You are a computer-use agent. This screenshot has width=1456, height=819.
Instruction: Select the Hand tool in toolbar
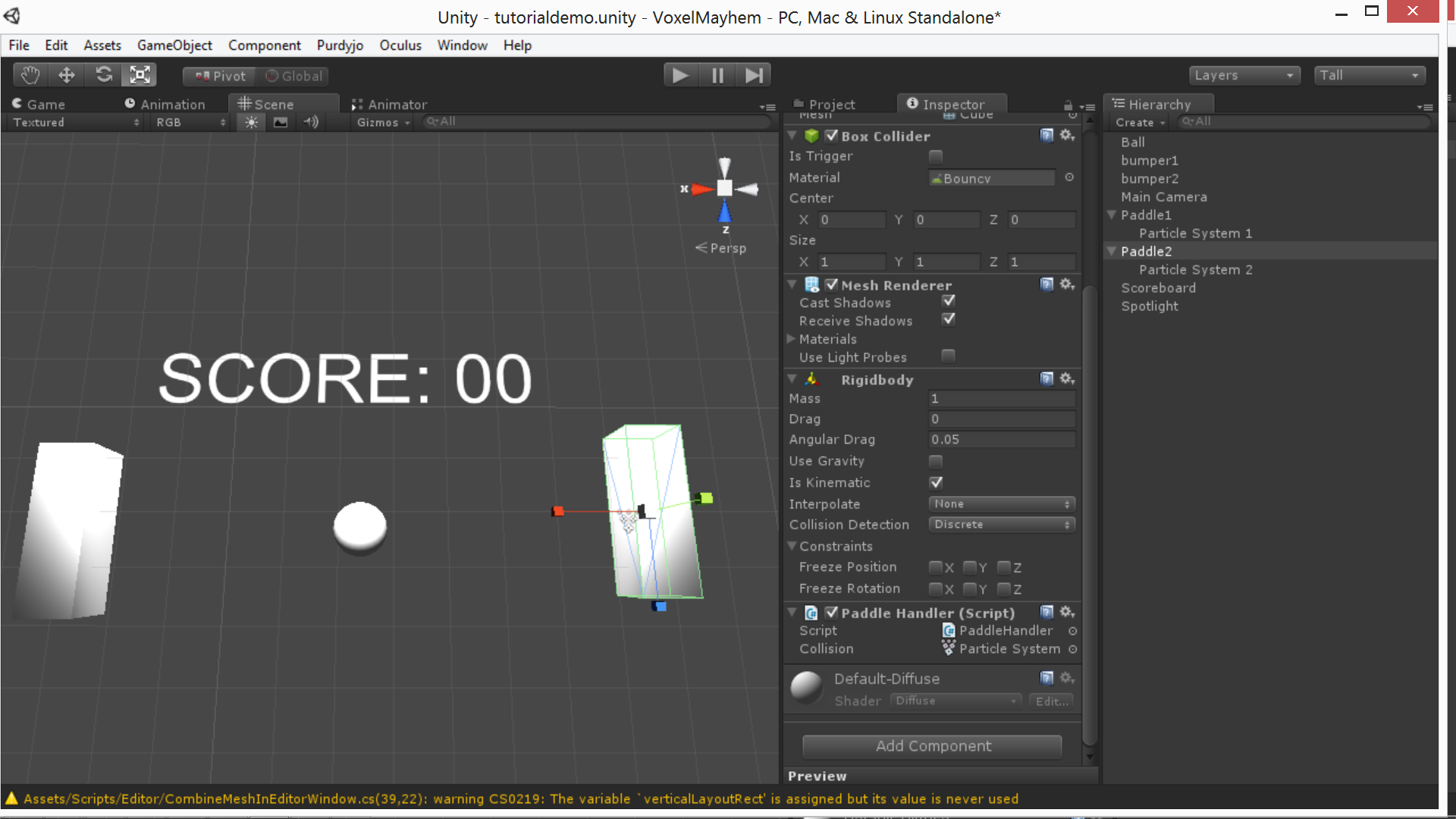[29, 74]
